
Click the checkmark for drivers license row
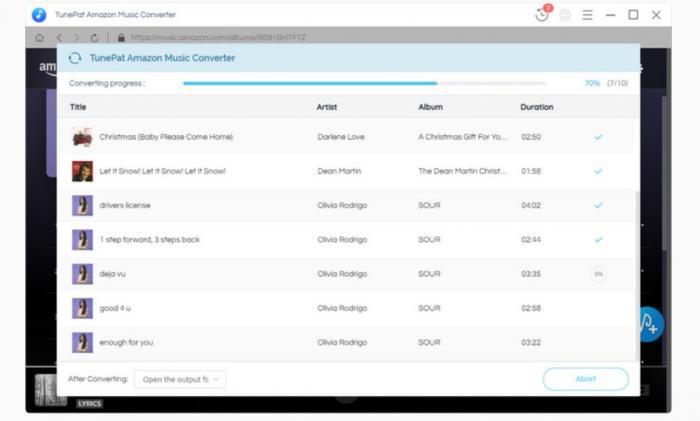coord(598,205)
